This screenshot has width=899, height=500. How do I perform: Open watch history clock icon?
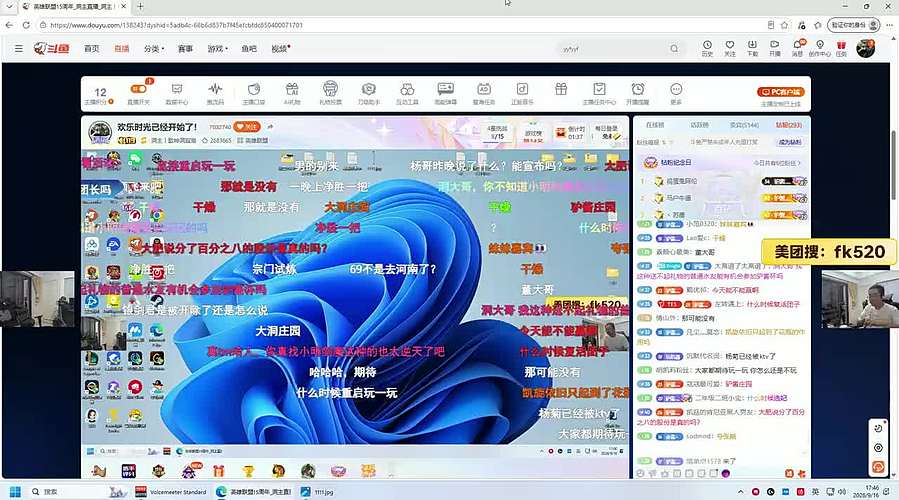click(x=707, y=48)
